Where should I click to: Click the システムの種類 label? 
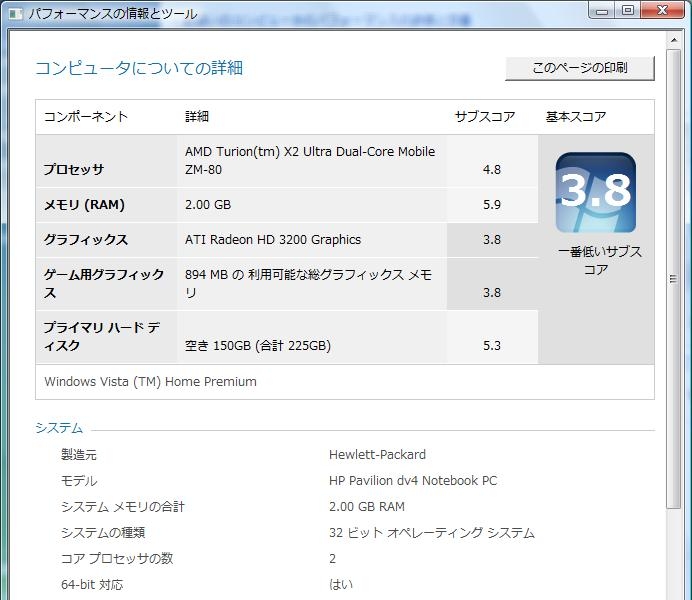click(103, 532)
